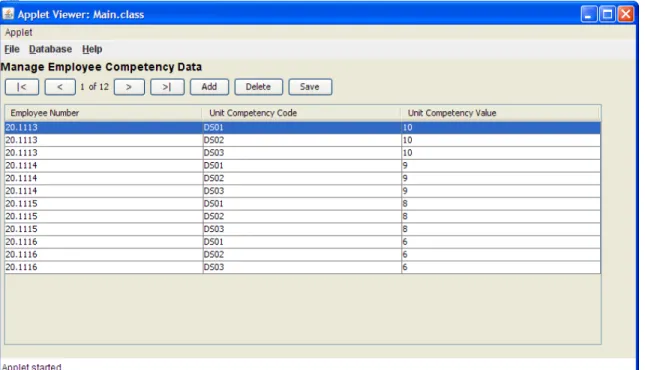This screenshot has width=645, height=370.
Task: Click value 8 in 20.1115 DS02 row
Action: (501, 216)
